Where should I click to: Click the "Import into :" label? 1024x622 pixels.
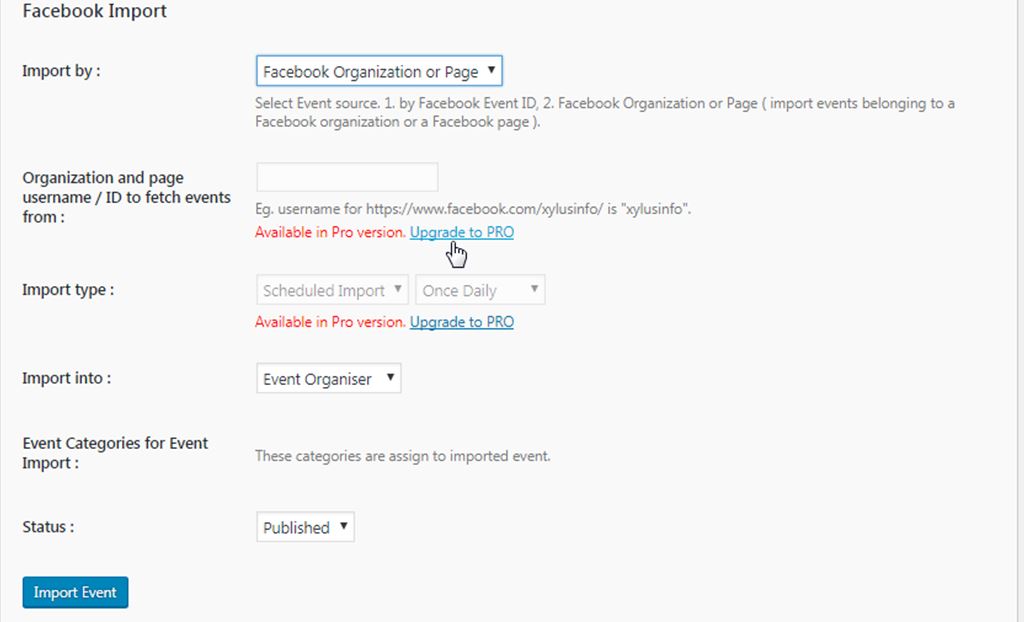[x=66, y=378]
